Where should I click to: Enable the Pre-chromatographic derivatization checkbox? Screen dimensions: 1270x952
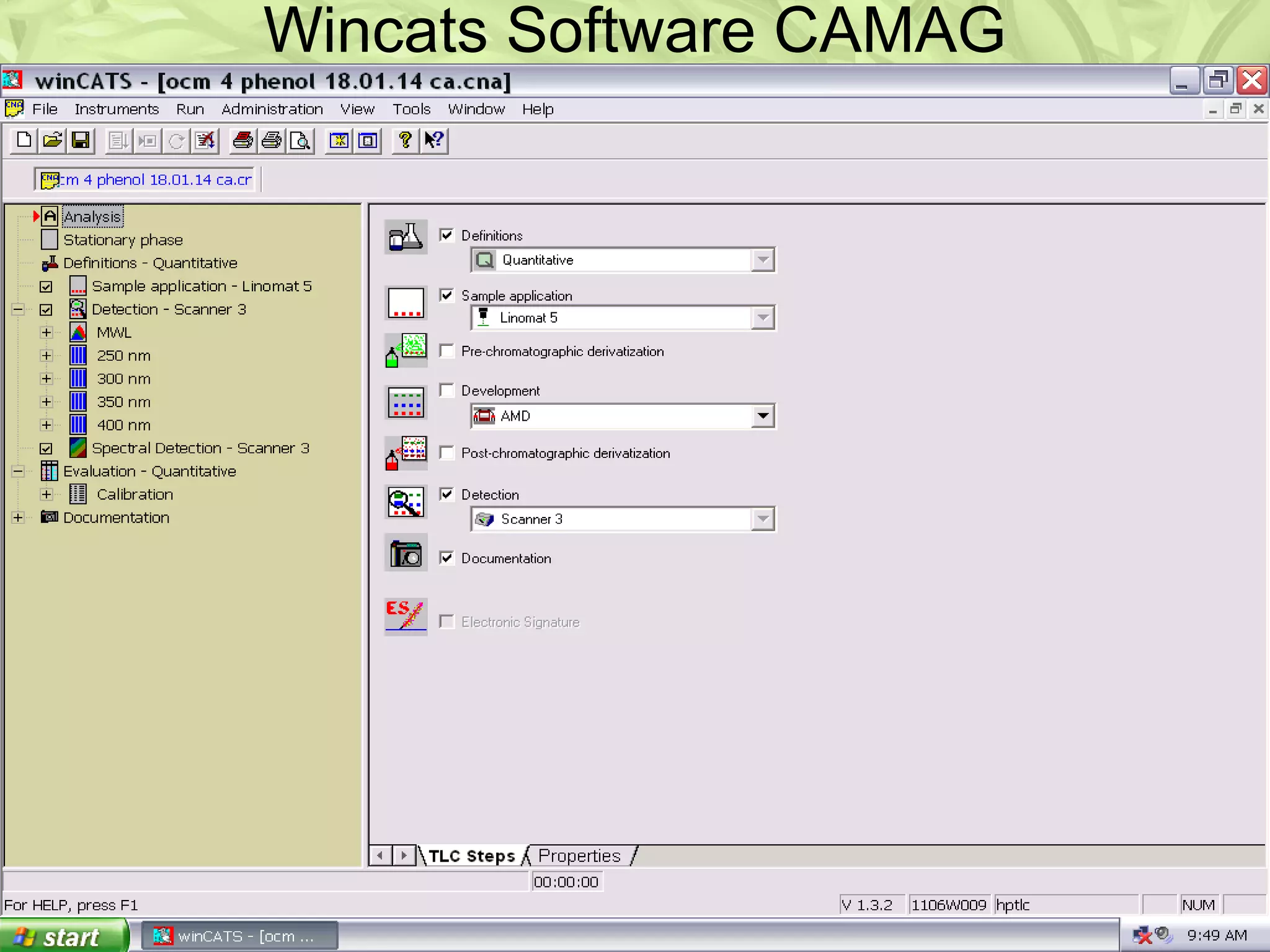[x=446, y=351]
